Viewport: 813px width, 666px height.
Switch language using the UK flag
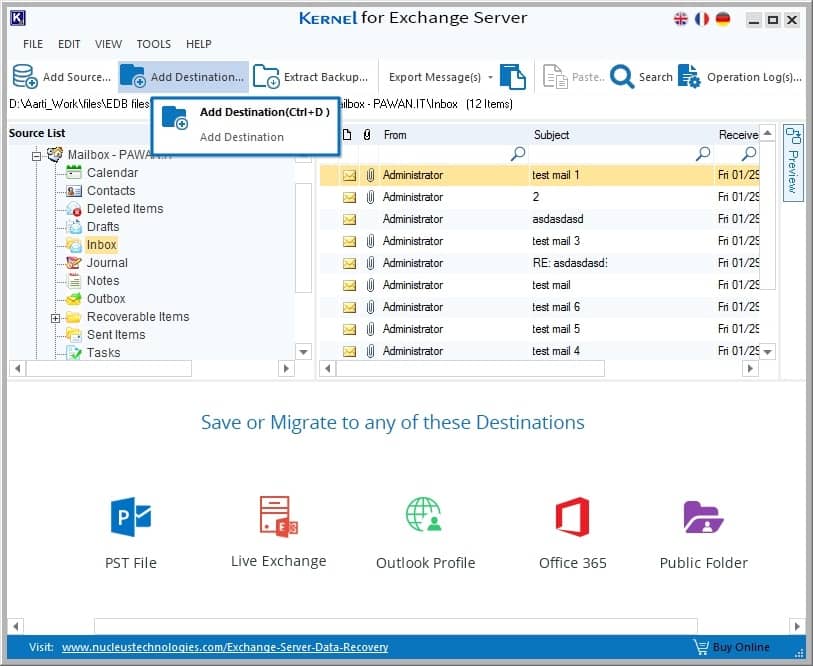click(680, 19)
